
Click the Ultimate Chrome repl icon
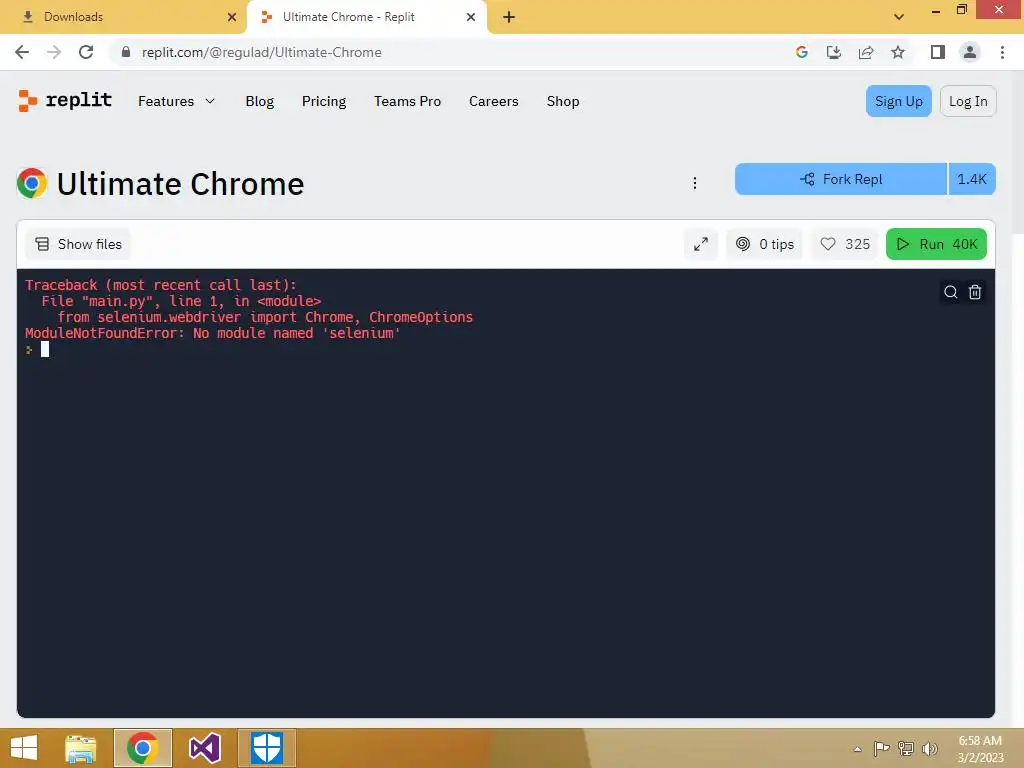tap(32, 183)
